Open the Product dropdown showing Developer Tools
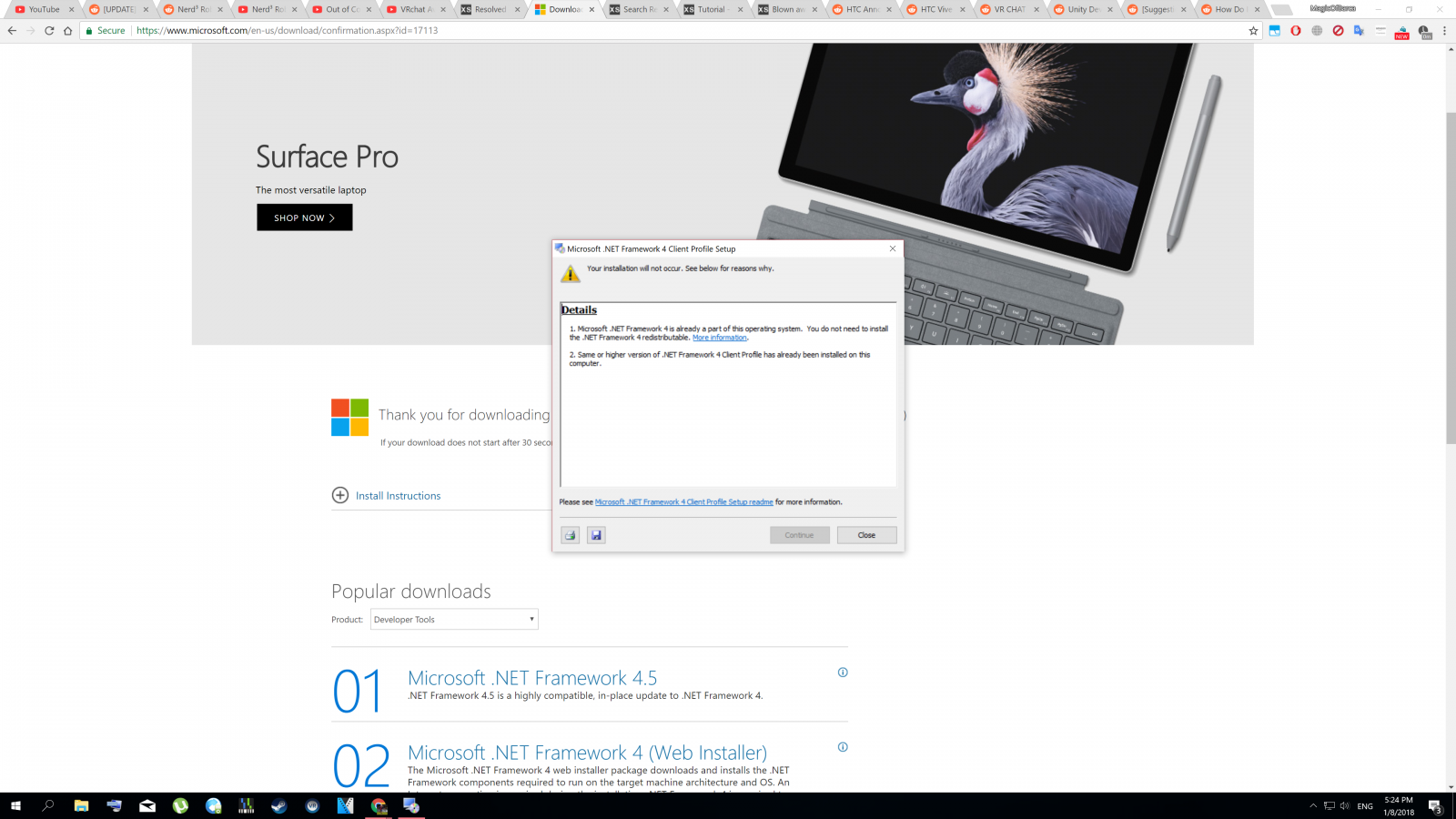This screenshot has height=819, width=1456. click(454, 619)
